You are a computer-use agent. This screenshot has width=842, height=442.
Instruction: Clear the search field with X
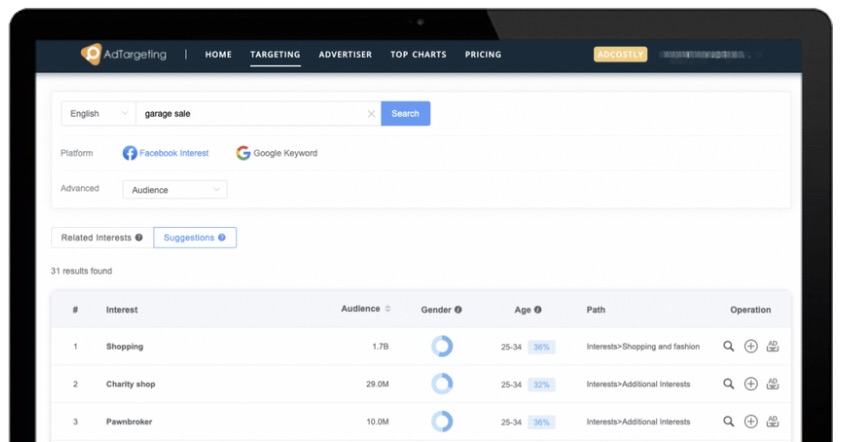tap(371, 114)
